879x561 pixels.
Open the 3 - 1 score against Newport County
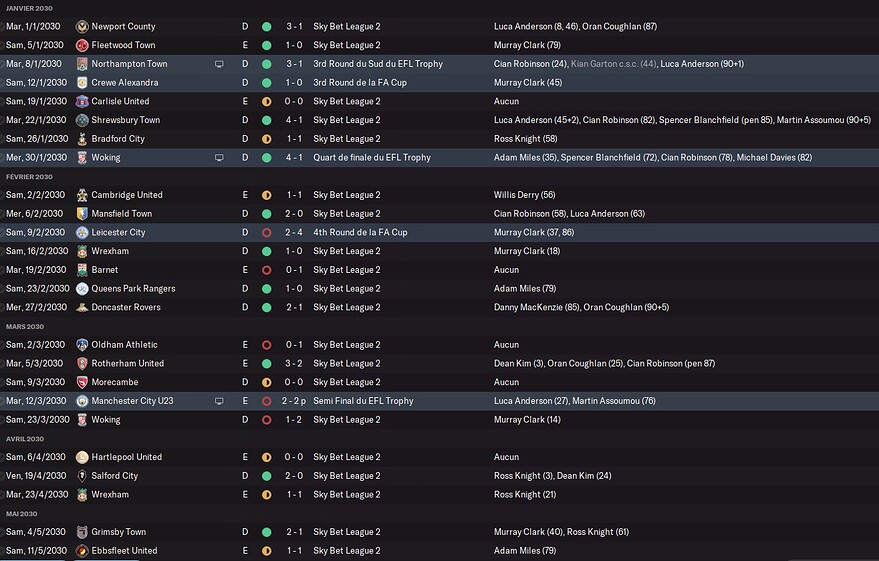[294, 26]
